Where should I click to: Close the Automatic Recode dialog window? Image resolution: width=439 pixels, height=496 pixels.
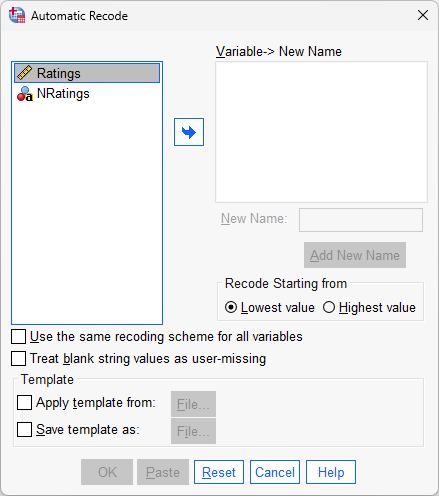pyautogui.click(x=423, y=15)
